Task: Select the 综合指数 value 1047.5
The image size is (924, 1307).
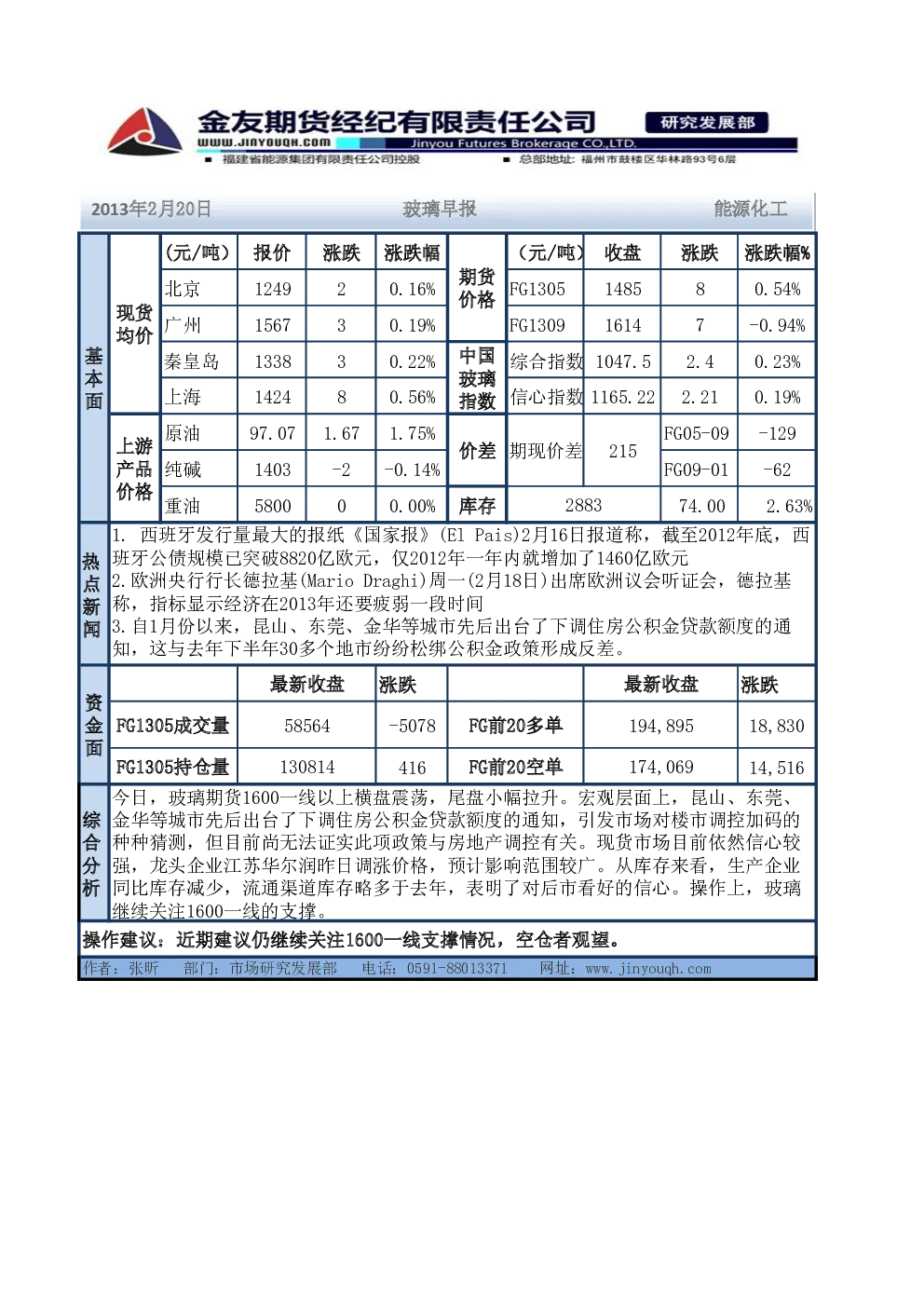Action: [622, 361]
